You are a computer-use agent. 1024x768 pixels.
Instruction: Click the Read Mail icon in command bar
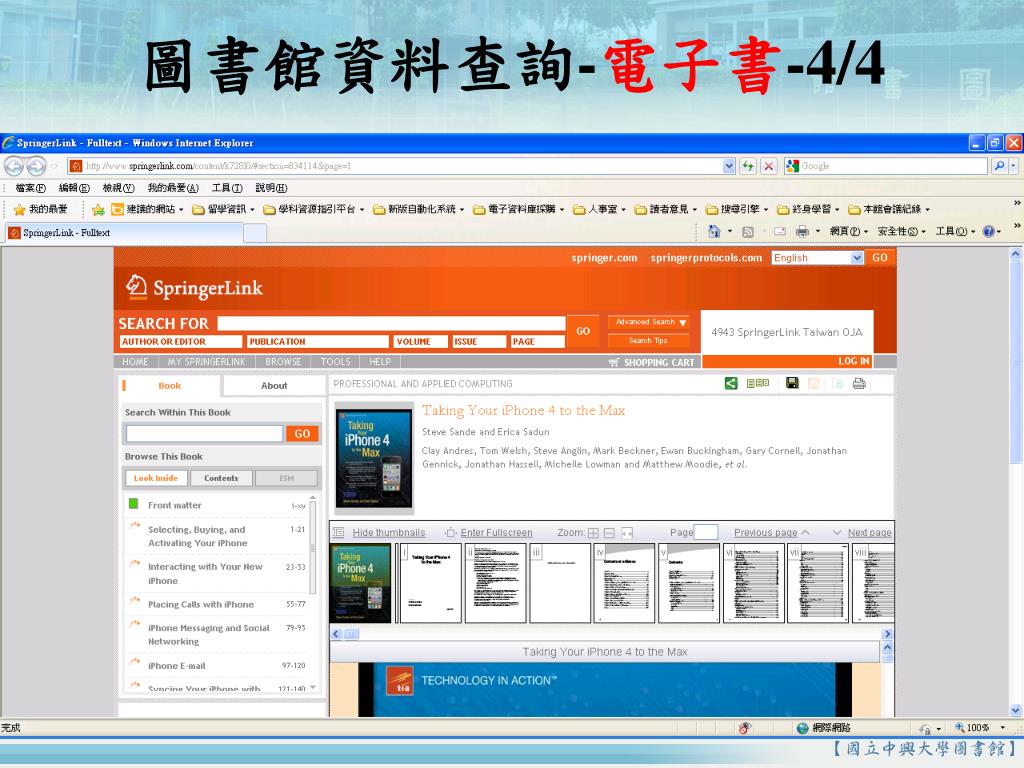pyautogui.click(x=780, y=231)
